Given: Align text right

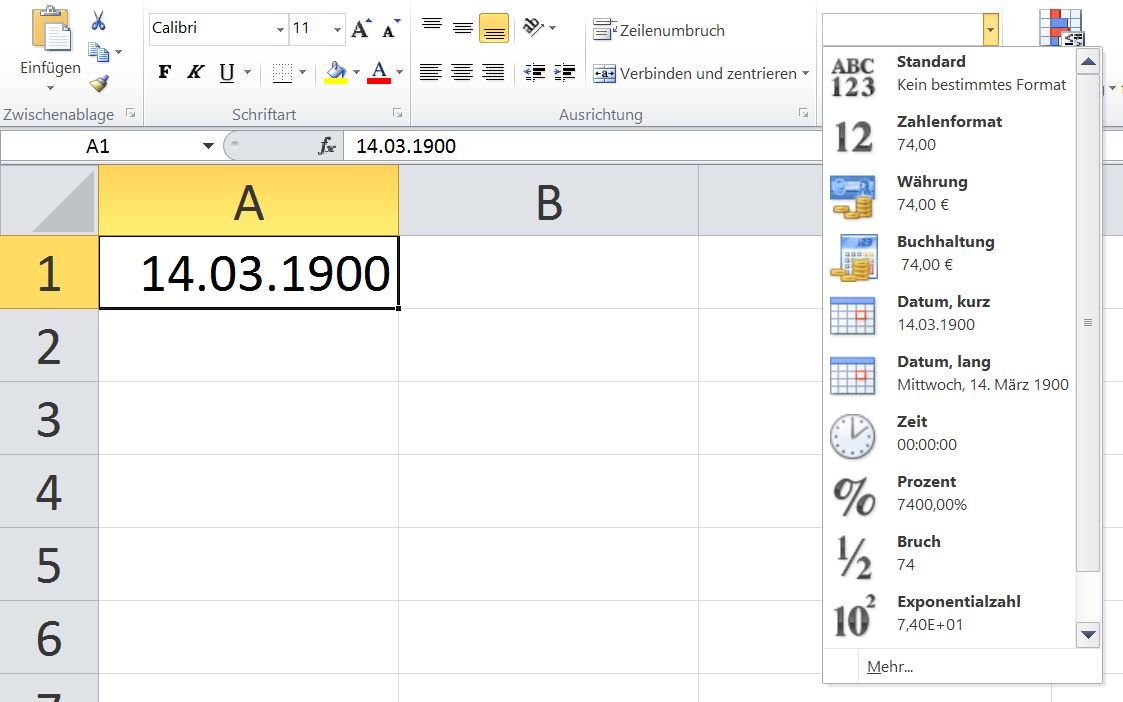Looking at the screenshot, I should click(493, 72).
